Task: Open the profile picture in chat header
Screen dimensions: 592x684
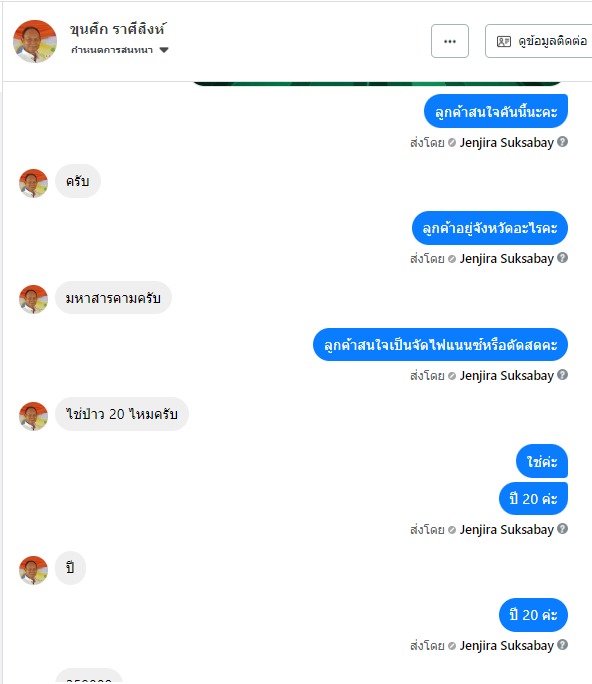Action: tap(35, 41)
